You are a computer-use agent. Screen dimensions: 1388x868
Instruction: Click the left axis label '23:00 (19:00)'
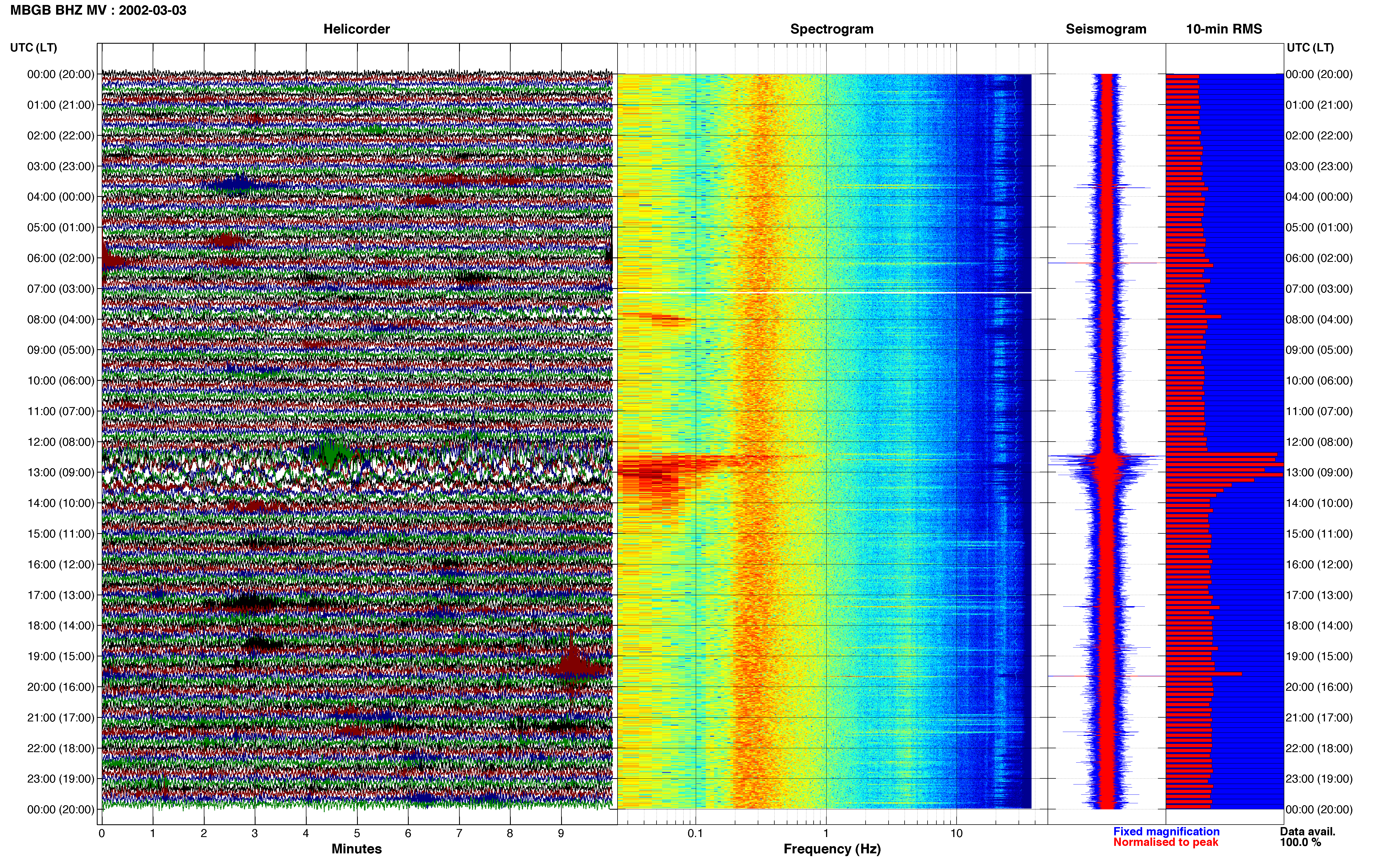coord(61,778)
